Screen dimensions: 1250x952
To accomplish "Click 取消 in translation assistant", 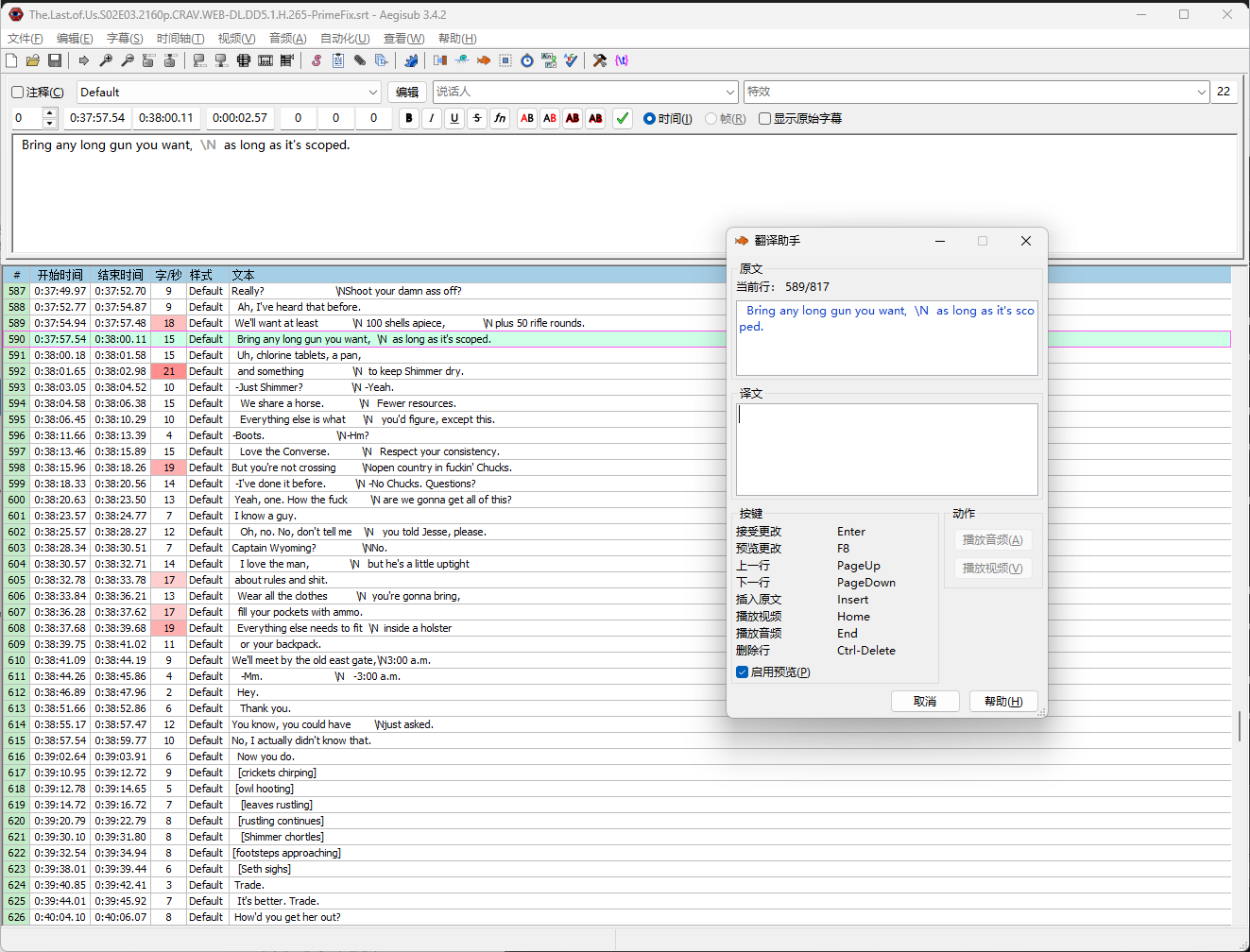I will click(925, 701).
